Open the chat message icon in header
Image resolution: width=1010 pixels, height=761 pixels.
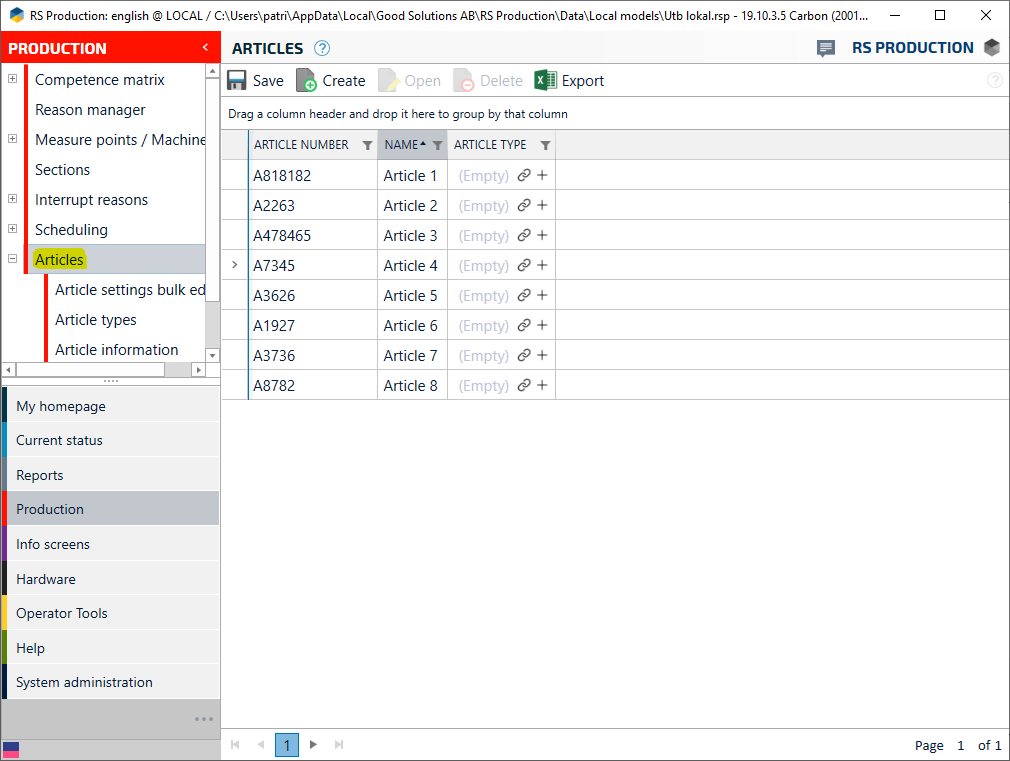(826, 48)
